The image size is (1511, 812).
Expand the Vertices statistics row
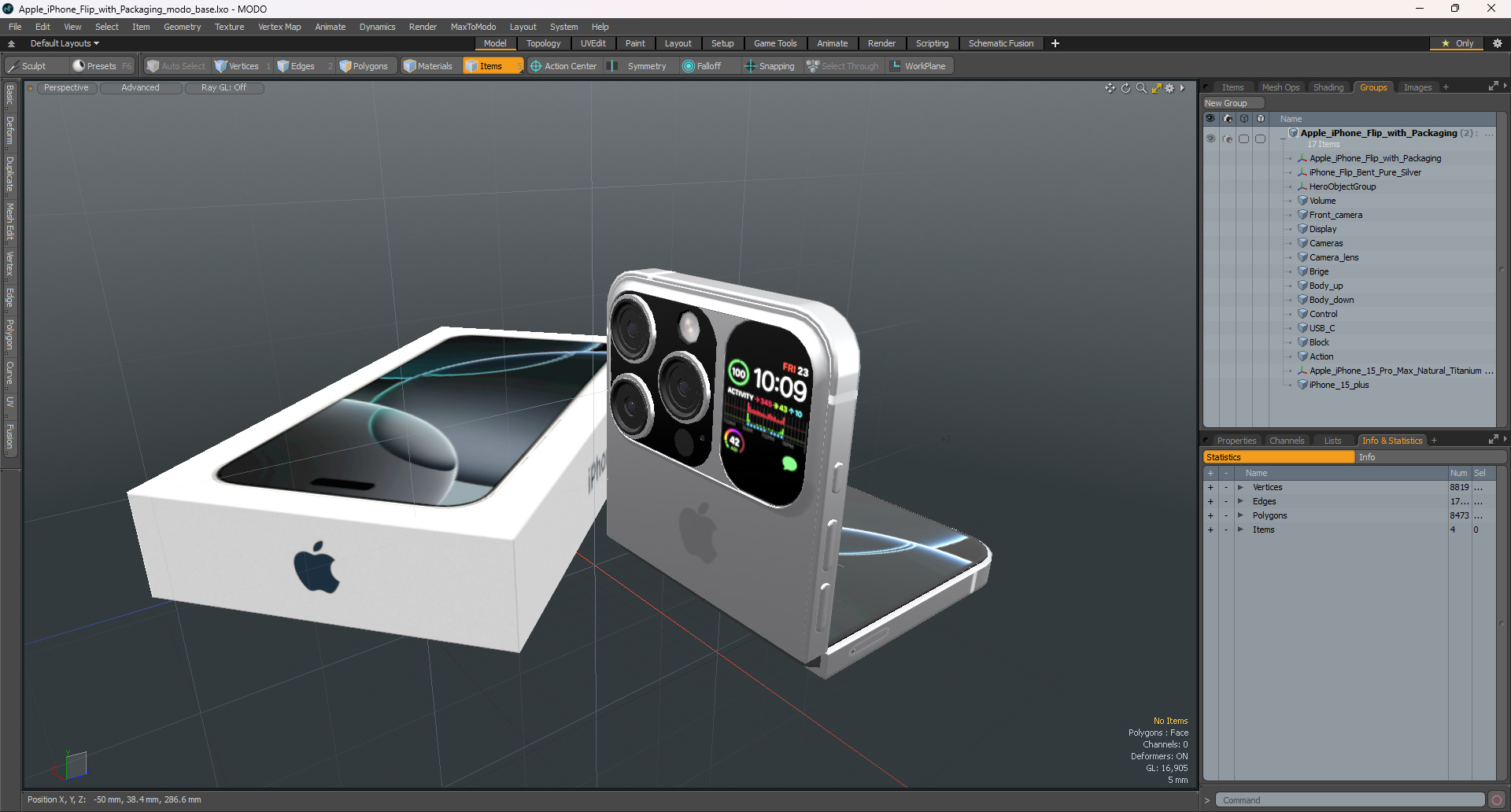pos(1240,488)
